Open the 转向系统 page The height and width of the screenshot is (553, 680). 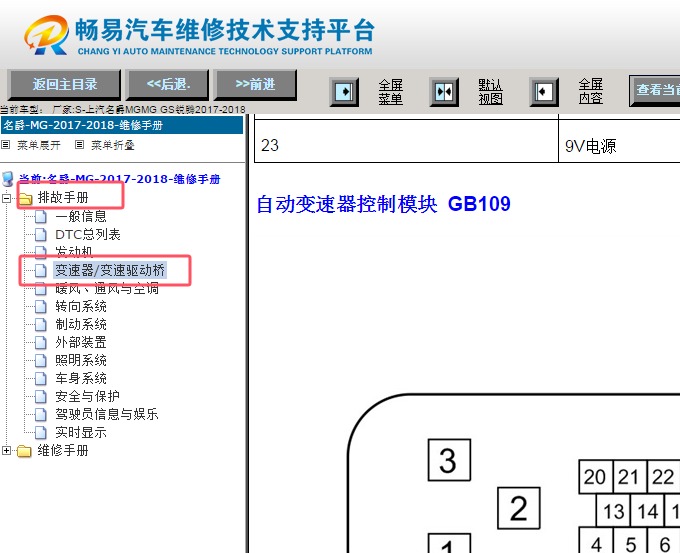[x=81, y=307]
